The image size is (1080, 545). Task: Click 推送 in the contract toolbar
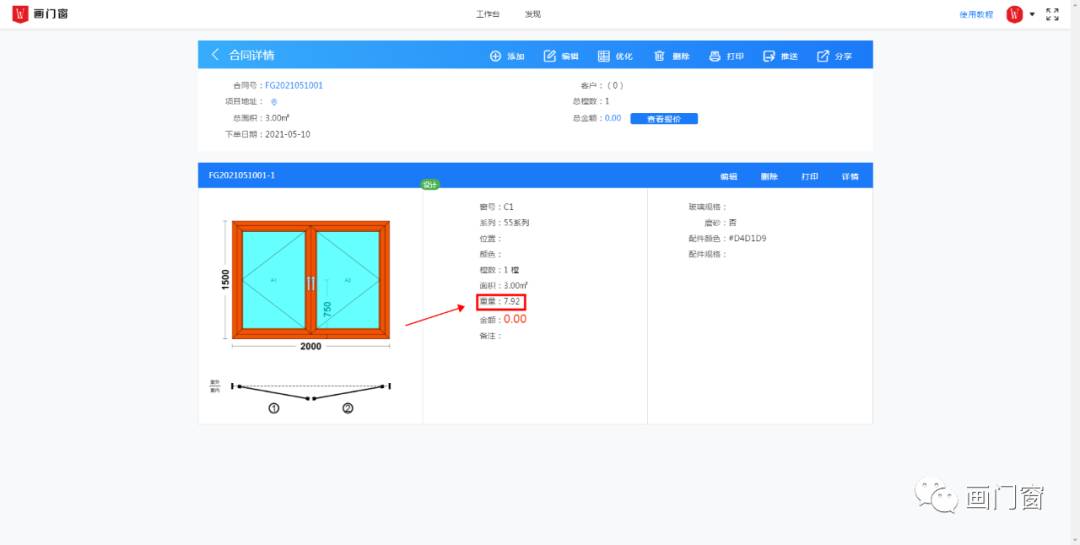[780, 56]
